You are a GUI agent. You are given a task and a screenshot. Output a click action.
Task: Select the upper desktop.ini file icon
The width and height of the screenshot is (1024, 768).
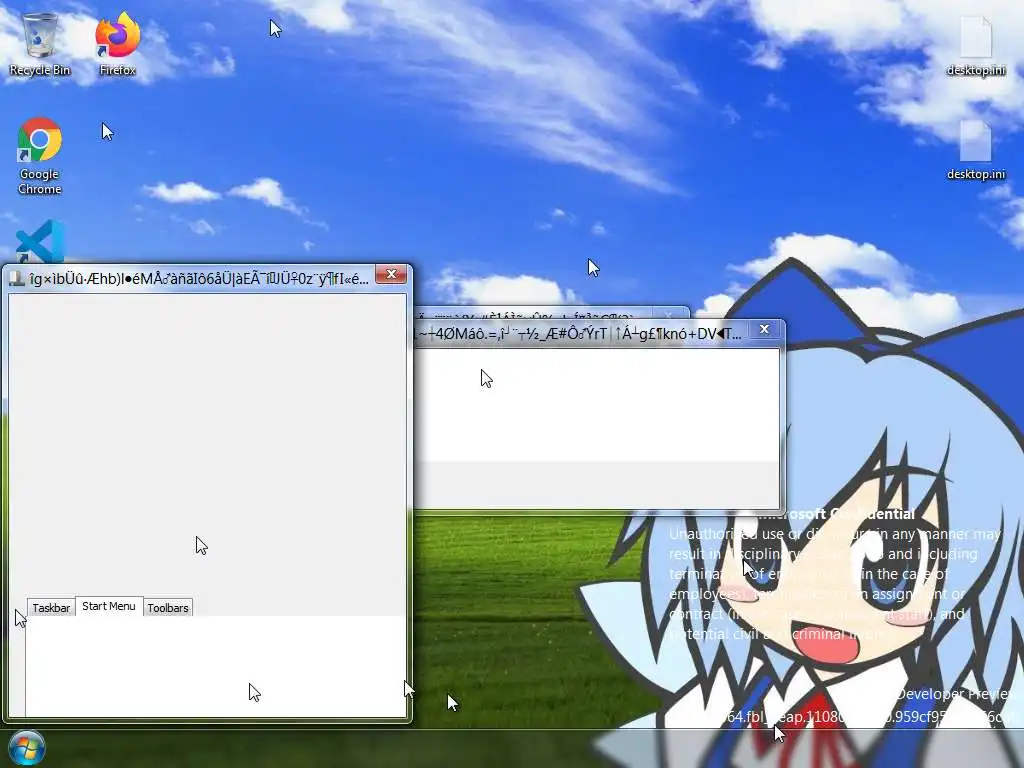(976, 46)
